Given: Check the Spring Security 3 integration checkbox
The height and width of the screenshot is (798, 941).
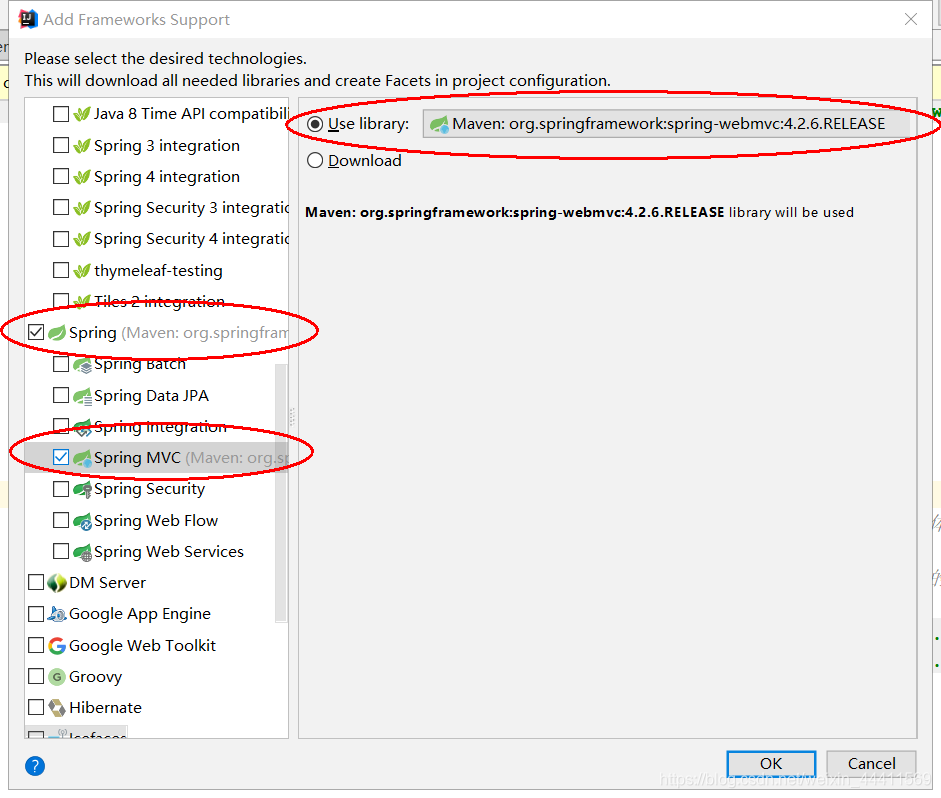Looking at the screenshot, I should [x=61, y=208].
